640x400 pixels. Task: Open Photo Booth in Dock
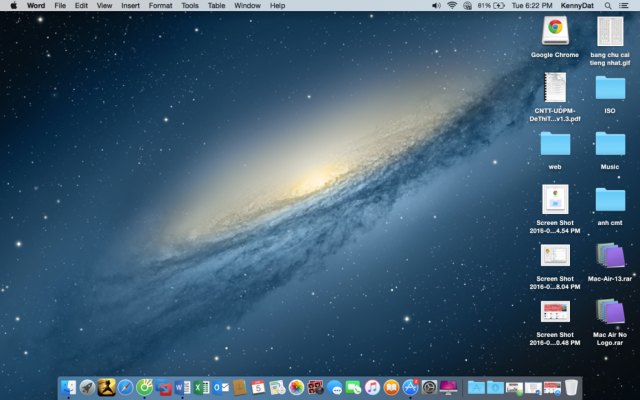315,387
